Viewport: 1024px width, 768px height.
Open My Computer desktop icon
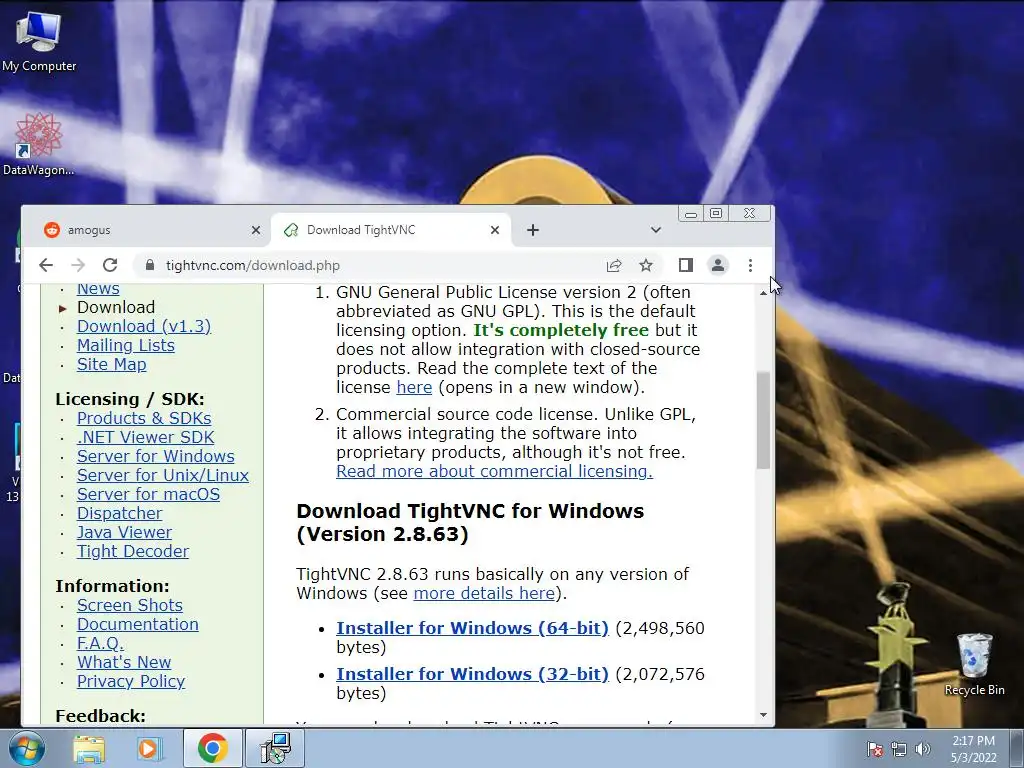click(39, 42)
